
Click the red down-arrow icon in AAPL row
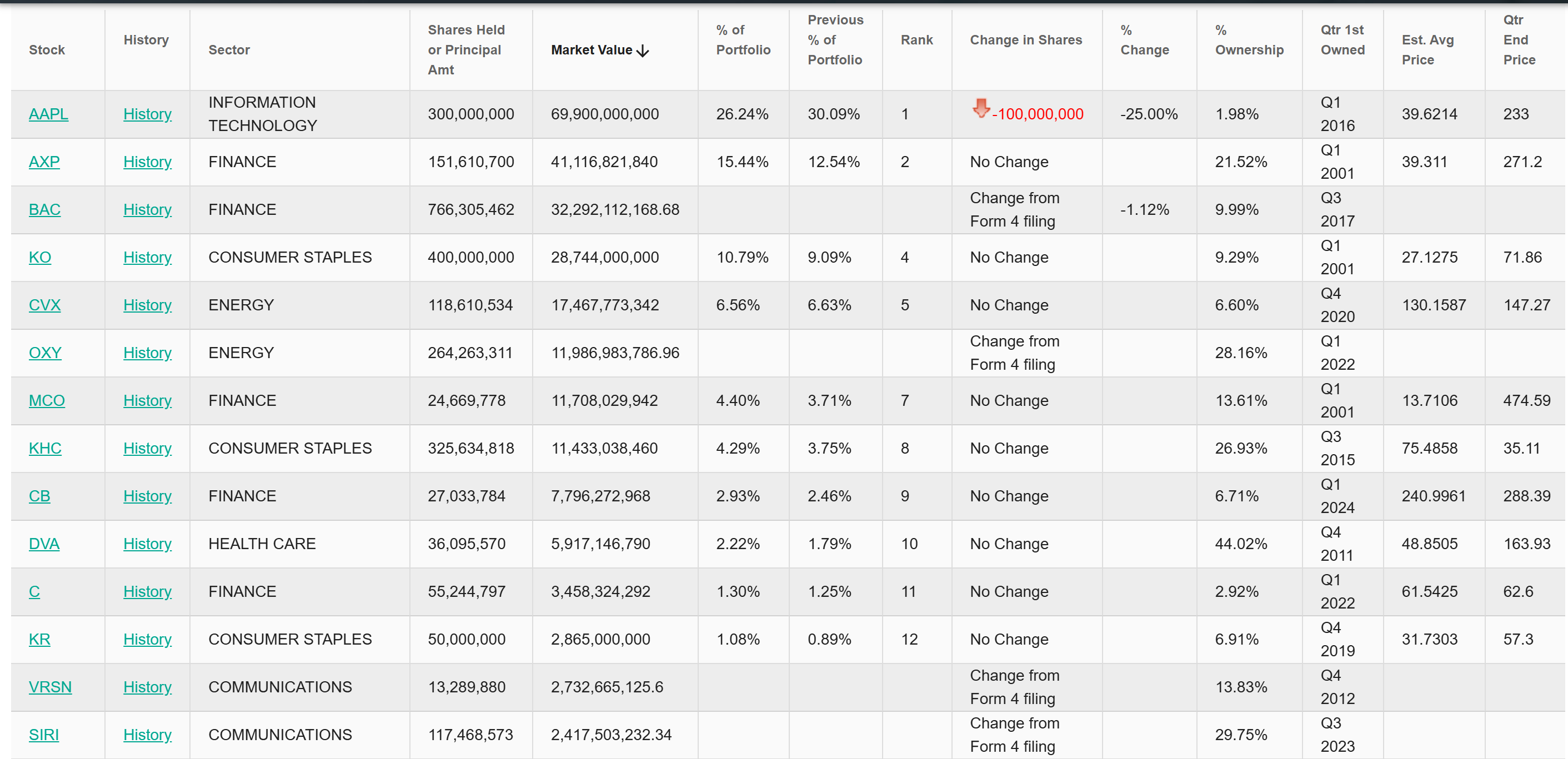tap(980, 108)
